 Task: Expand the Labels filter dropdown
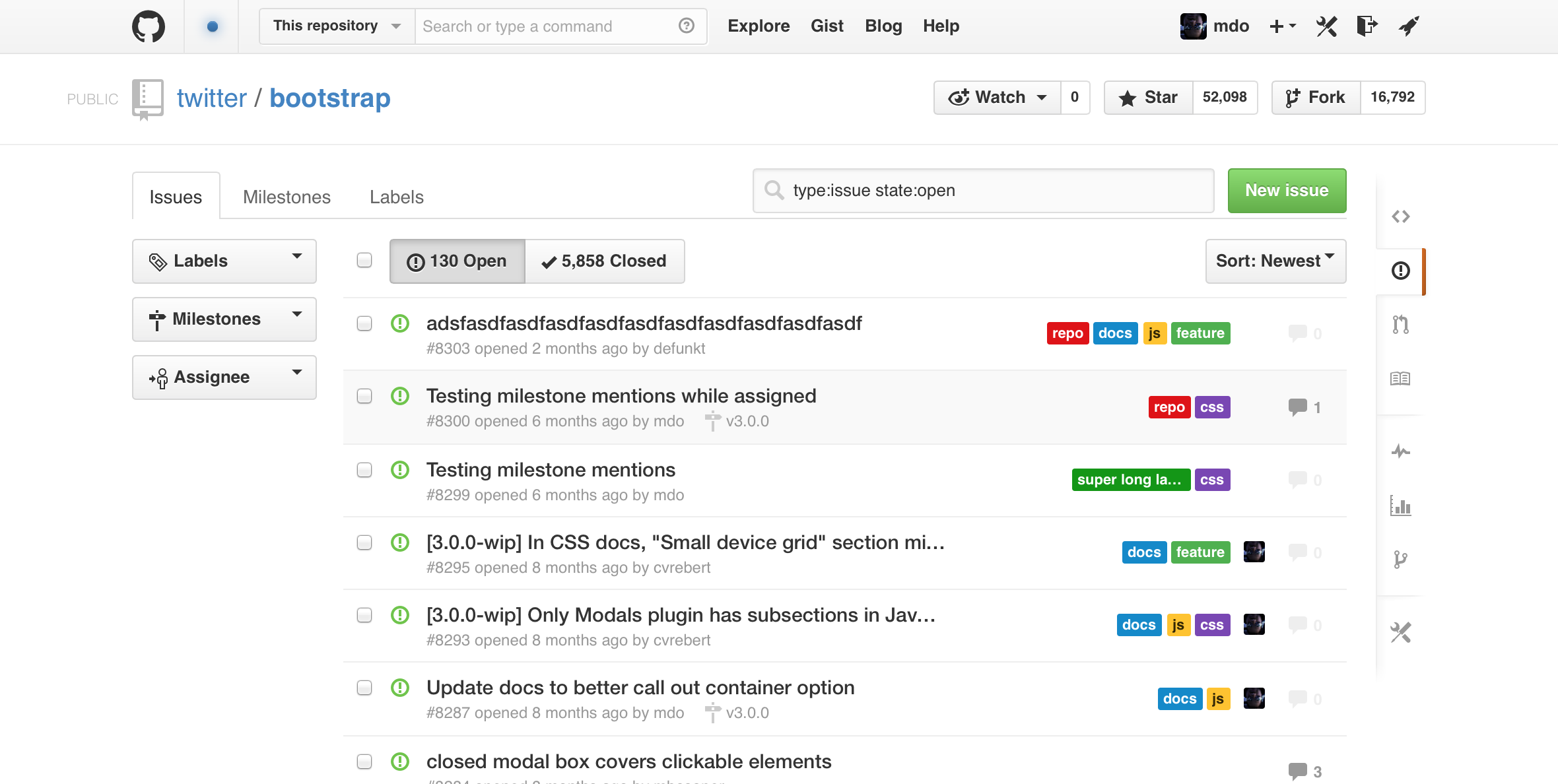click(x=224, y=261)
